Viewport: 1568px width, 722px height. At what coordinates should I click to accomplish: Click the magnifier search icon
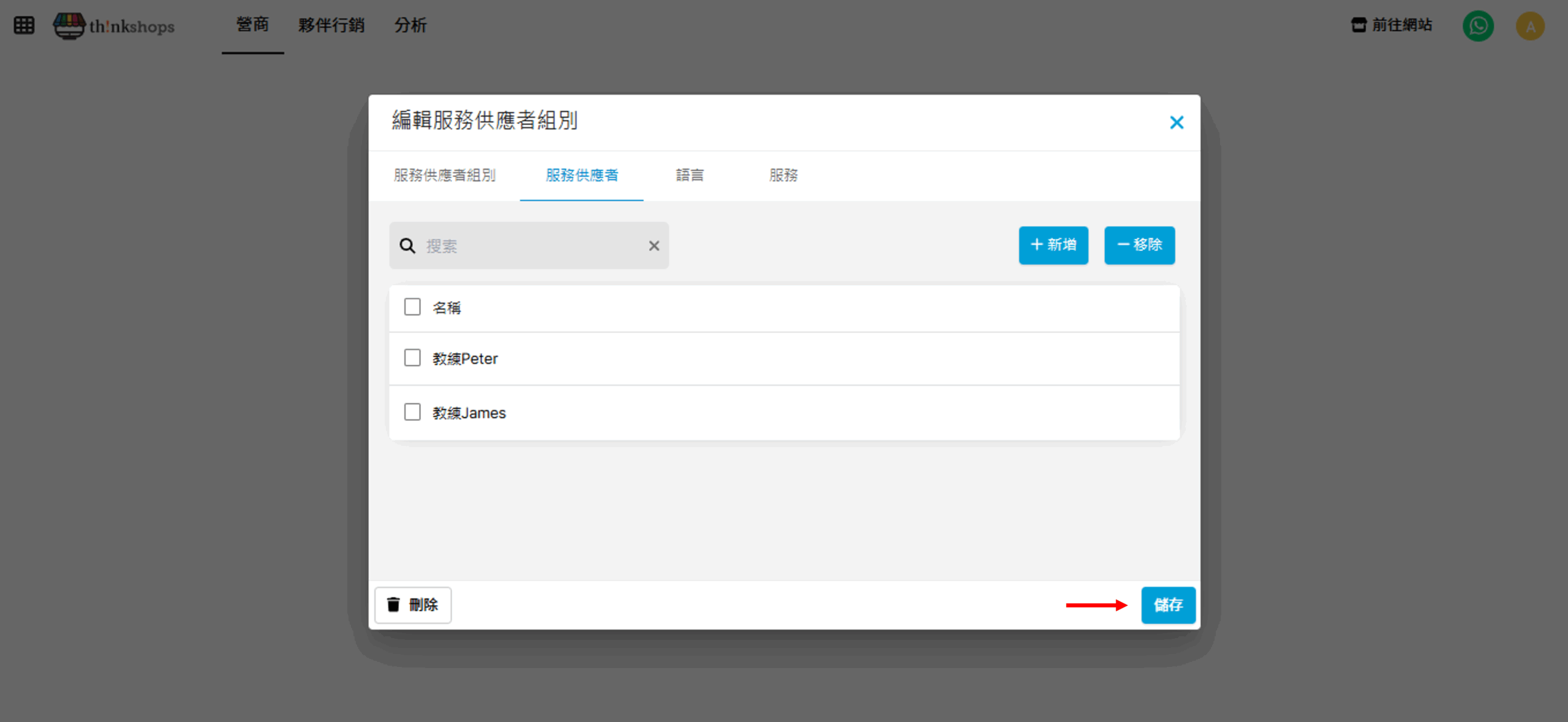tap(407, 246)
